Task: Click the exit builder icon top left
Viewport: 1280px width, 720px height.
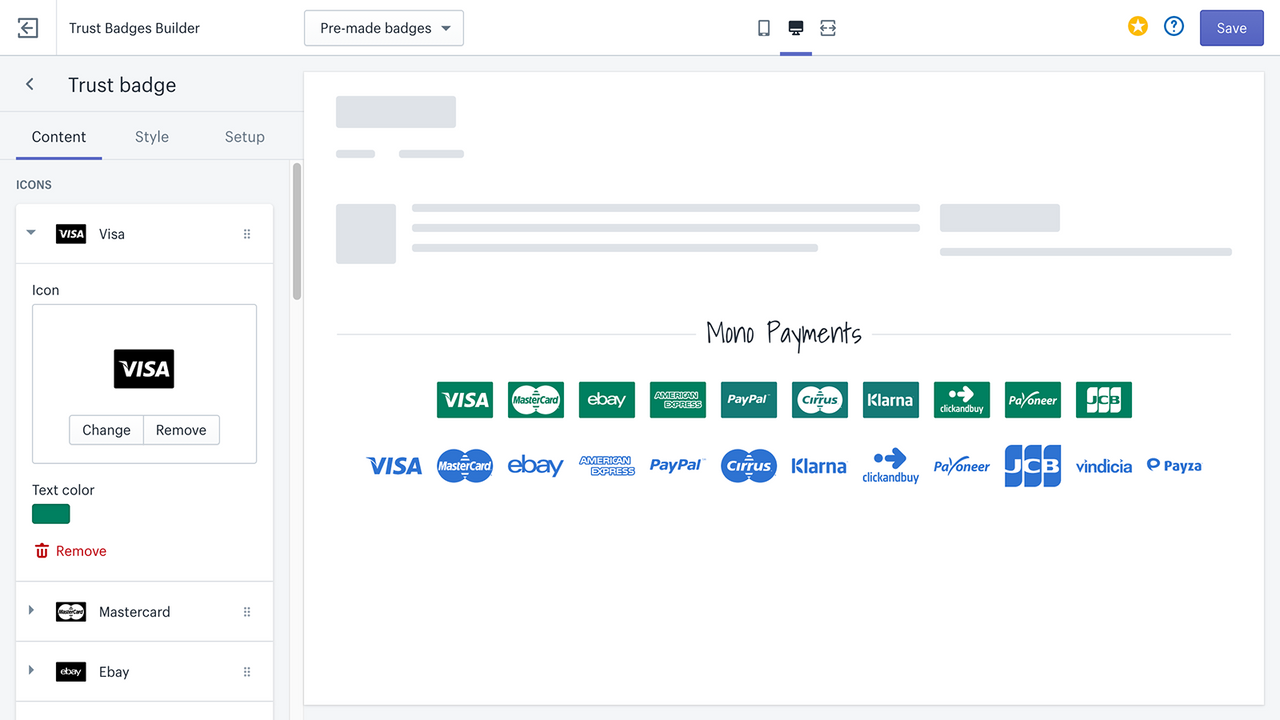Action: tap(27, 27)
